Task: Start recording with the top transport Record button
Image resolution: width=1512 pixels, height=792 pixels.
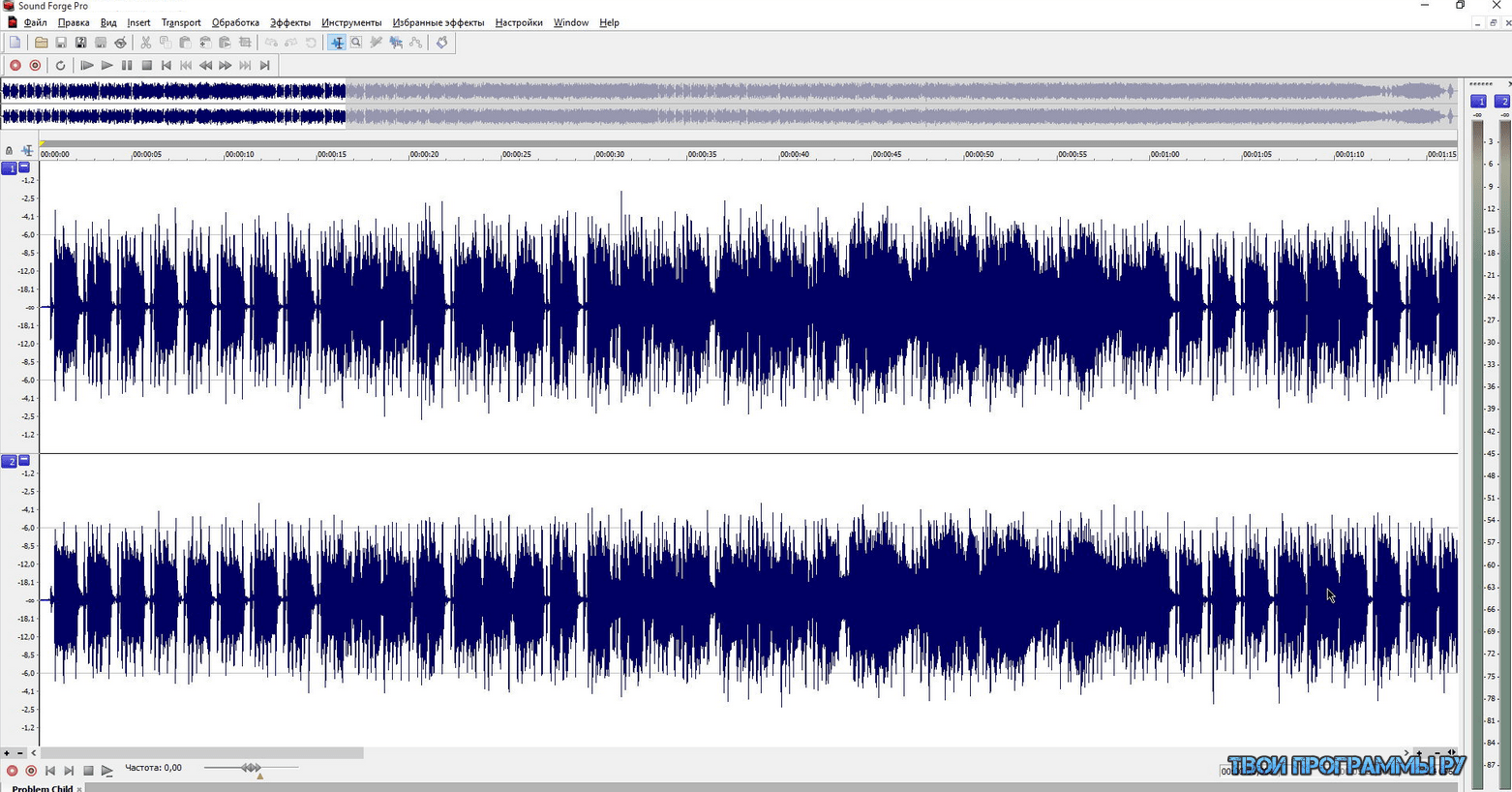Action: click(x=15, y=66)
